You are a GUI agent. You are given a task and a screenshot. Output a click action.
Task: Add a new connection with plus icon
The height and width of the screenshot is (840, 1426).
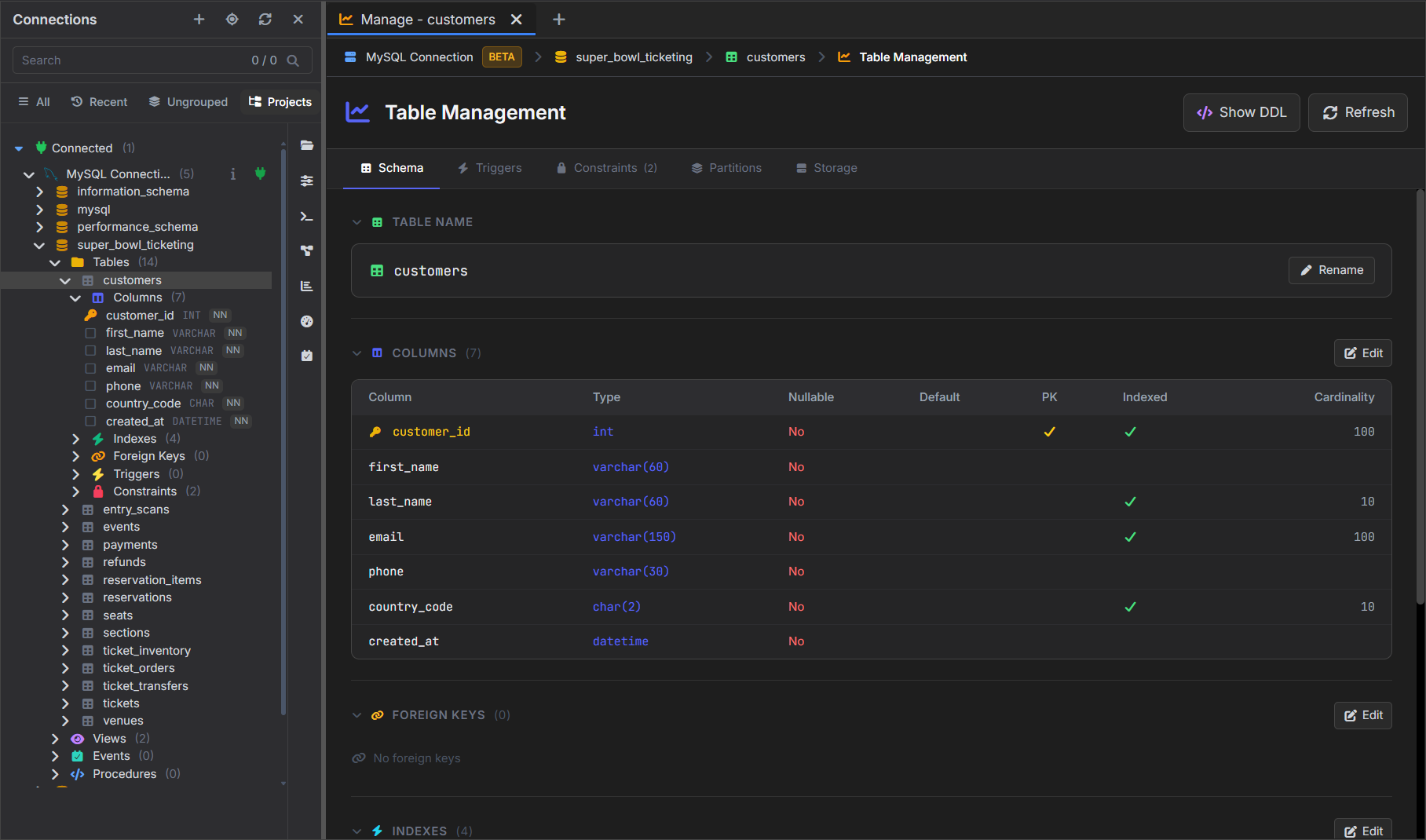tap(199, 20)
